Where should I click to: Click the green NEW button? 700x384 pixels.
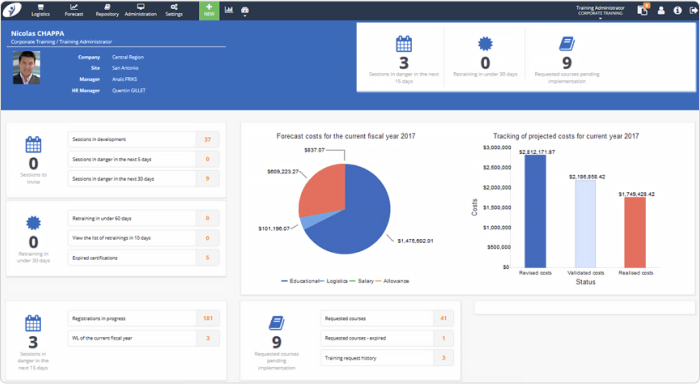[x=209, y=10]
